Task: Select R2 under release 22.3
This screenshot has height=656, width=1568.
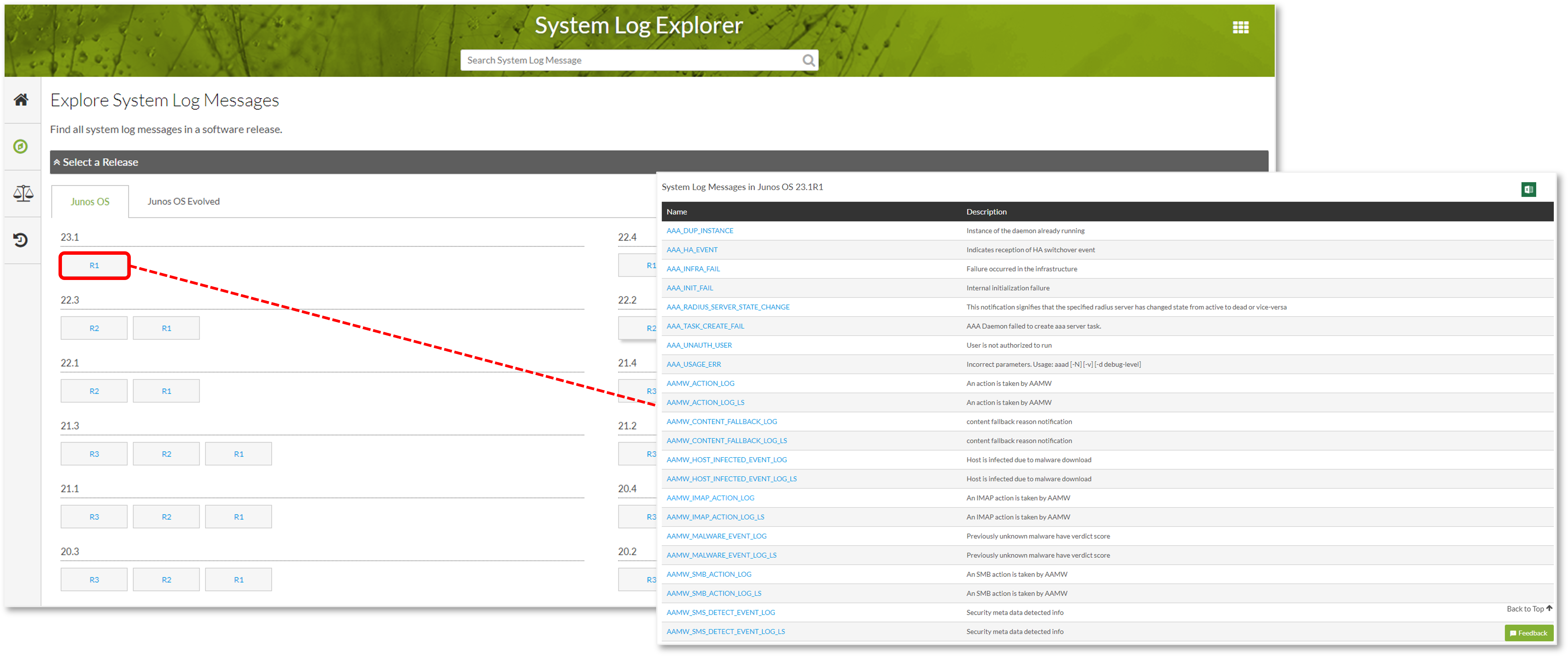Action: 94,328
